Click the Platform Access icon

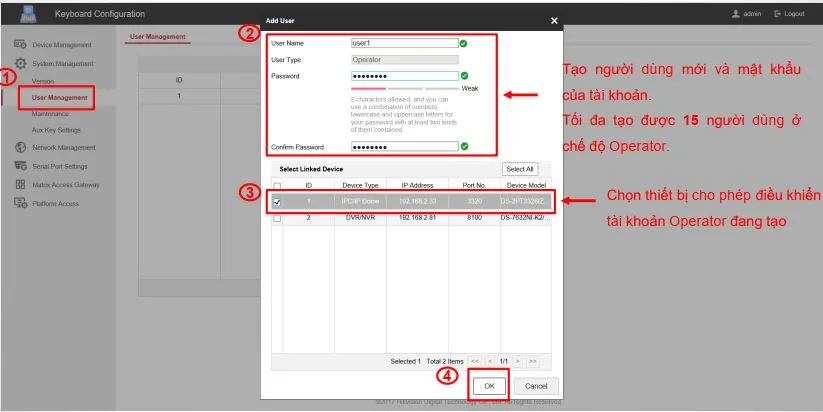[20, 203]
